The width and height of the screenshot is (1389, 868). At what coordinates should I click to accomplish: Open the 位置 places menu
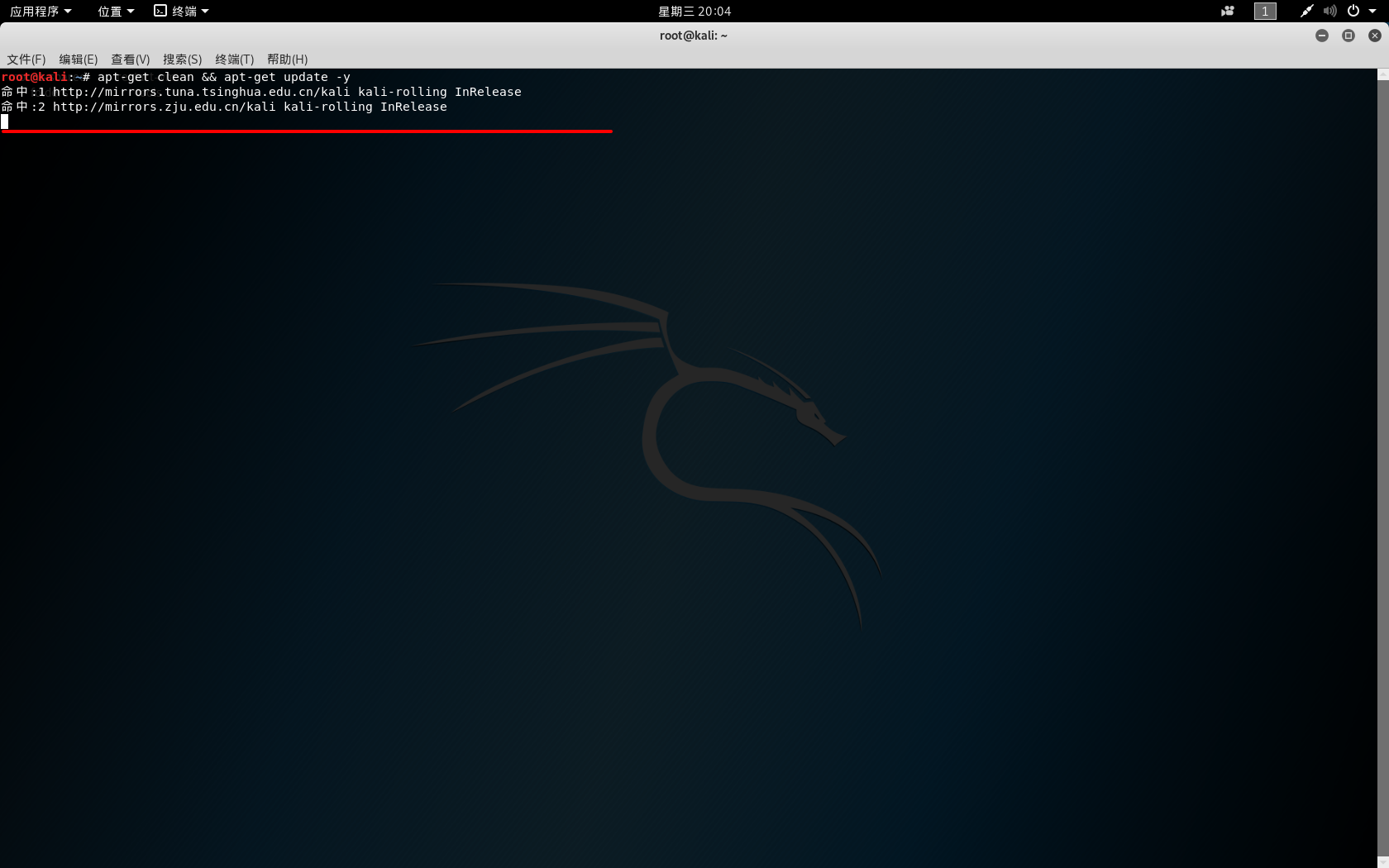[116, 11]
